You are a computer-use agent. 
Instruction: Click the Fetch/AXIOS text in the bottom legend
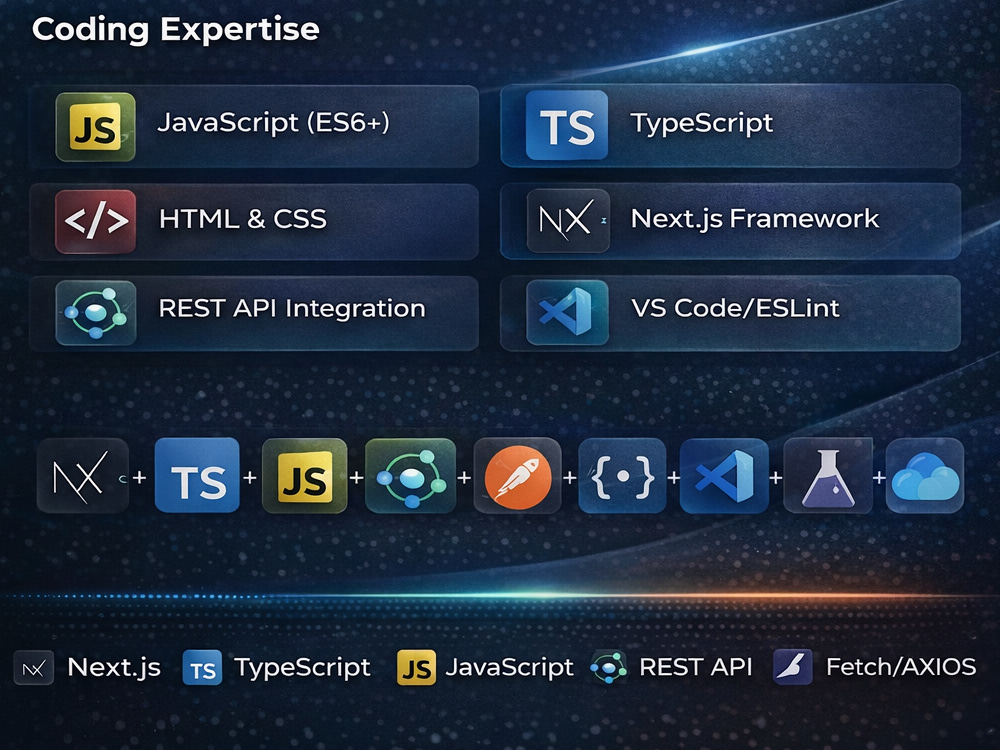[901, 667]
